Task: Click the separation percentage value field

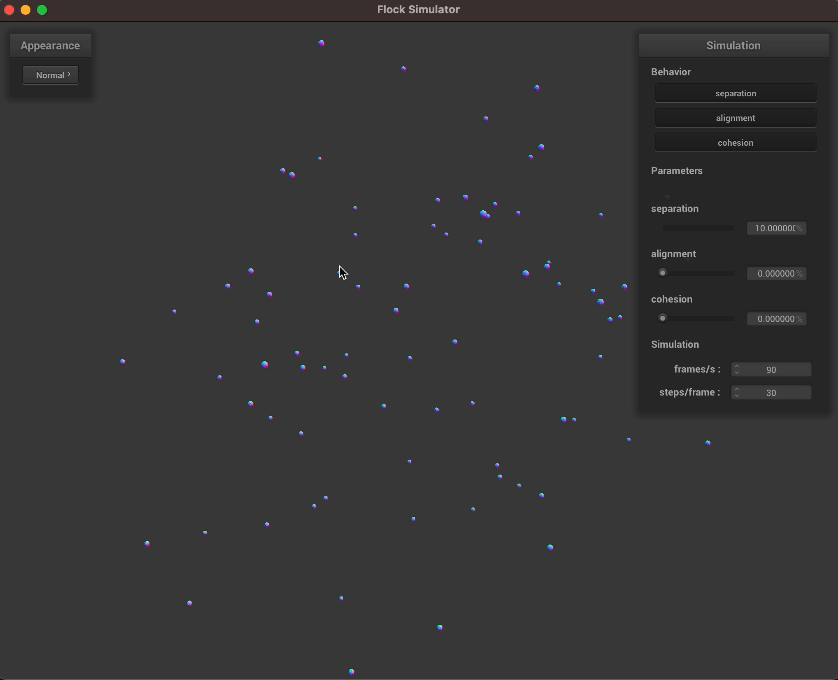Action: click(774, 228)
